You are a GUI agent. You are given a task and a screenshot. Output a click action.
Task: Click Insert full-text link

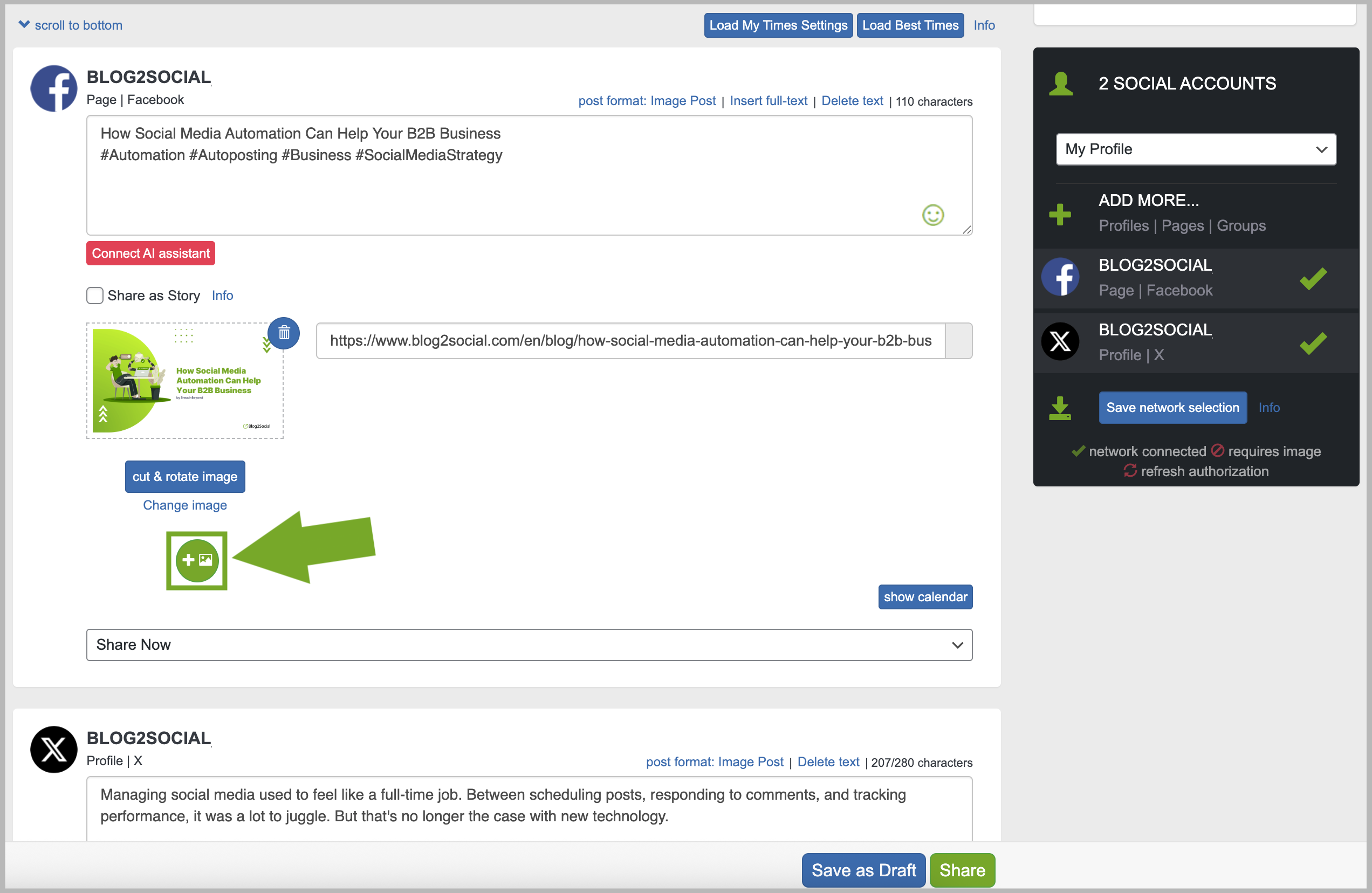769,101
